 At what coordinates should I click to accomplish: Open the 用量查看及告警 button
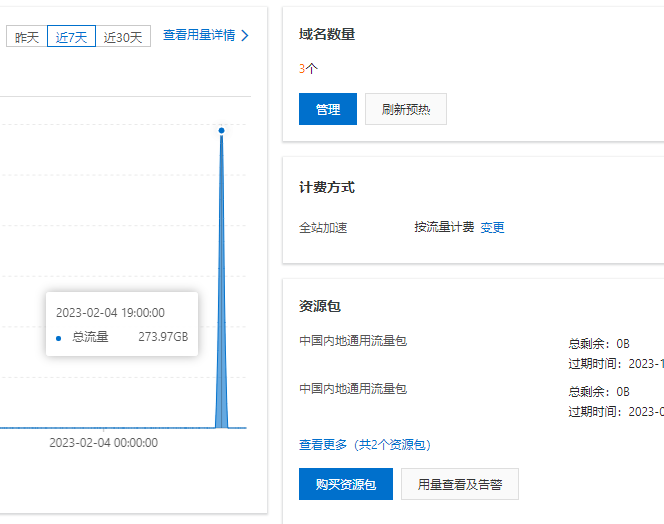(x=459, y=484)
